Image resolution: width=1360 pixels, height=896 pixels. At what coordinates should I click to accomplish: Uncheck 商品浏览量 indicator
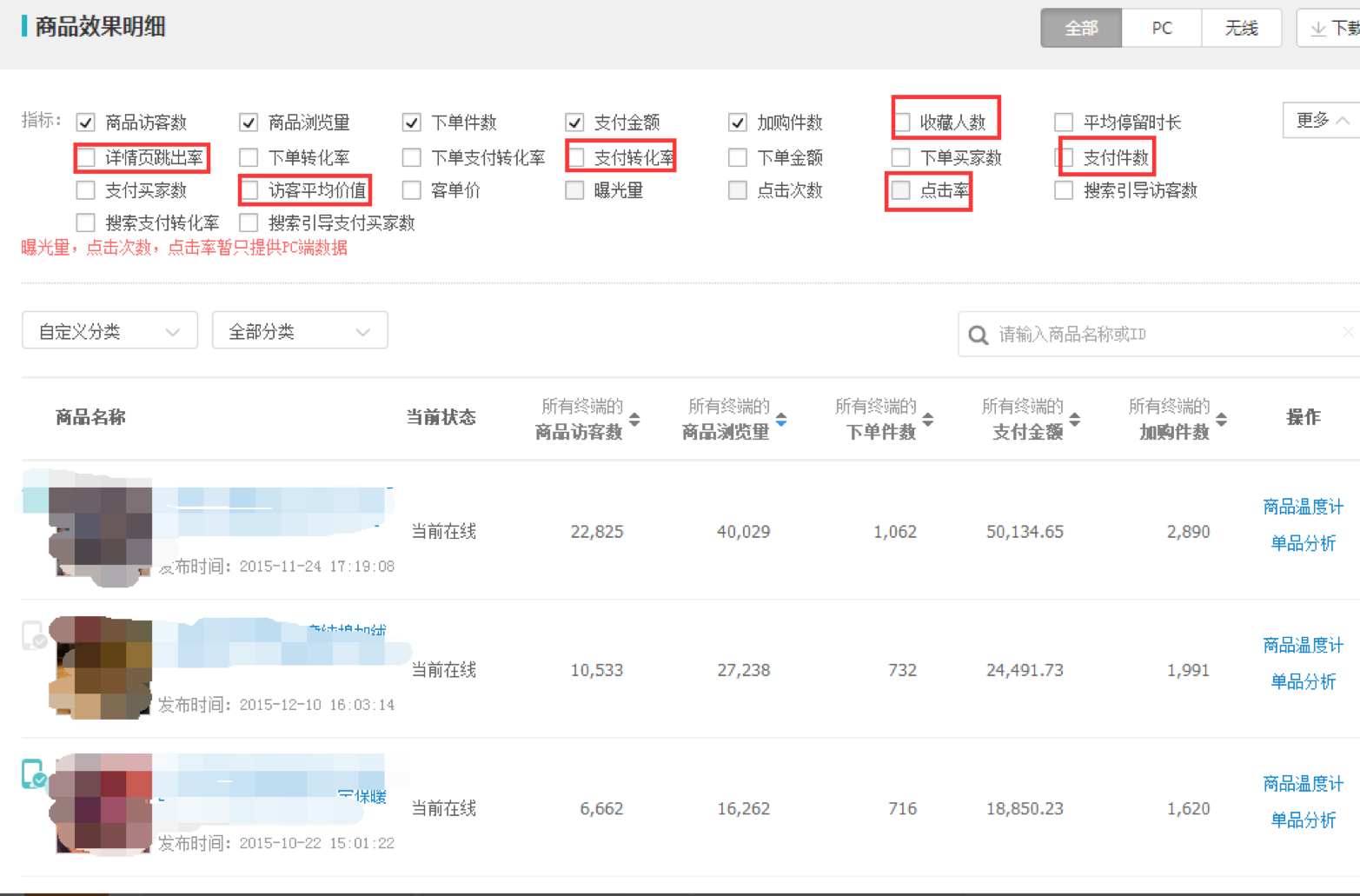[249, 123]
